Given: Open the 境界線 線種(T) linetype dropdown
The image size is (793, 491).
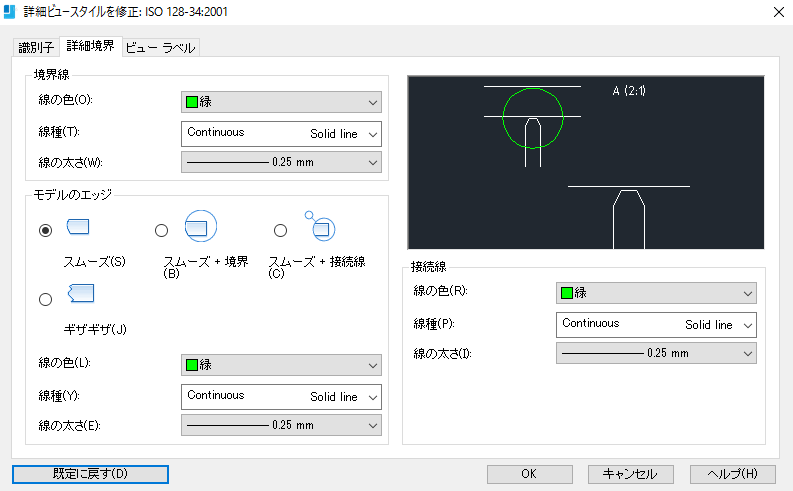Looking at the screenshot, I should pos(281,134).
